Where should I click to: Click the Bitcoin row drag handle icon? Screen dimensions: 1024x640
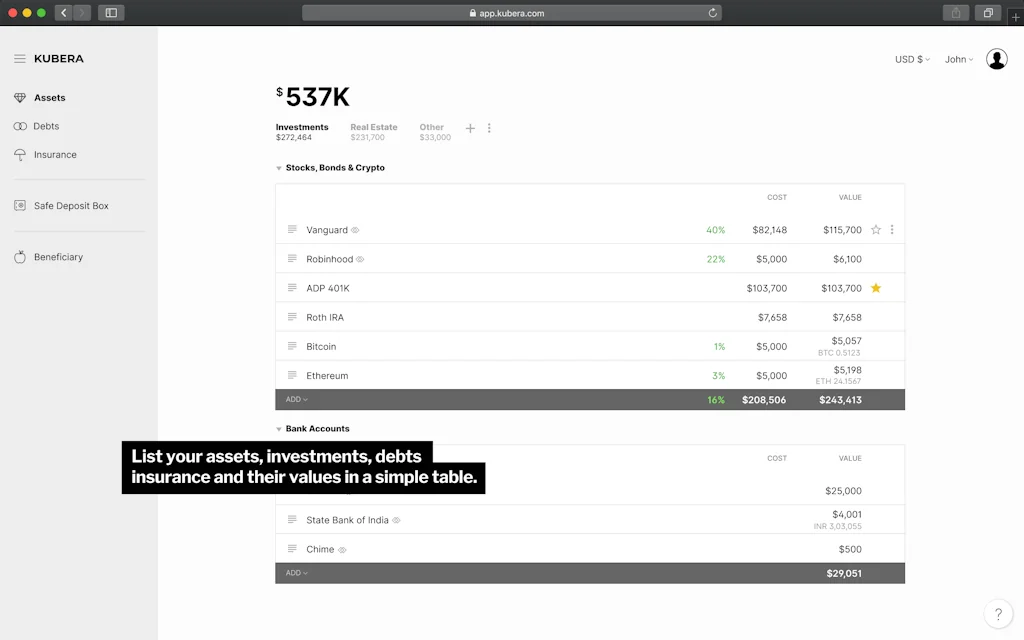(292, 346)
